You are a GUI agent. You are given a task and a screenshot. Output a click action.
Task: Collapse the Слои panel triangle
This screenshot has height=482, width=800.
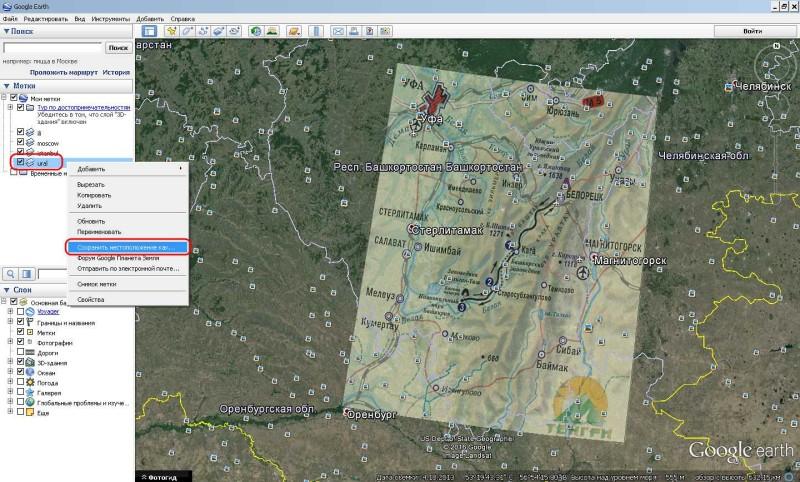[6, 290]
